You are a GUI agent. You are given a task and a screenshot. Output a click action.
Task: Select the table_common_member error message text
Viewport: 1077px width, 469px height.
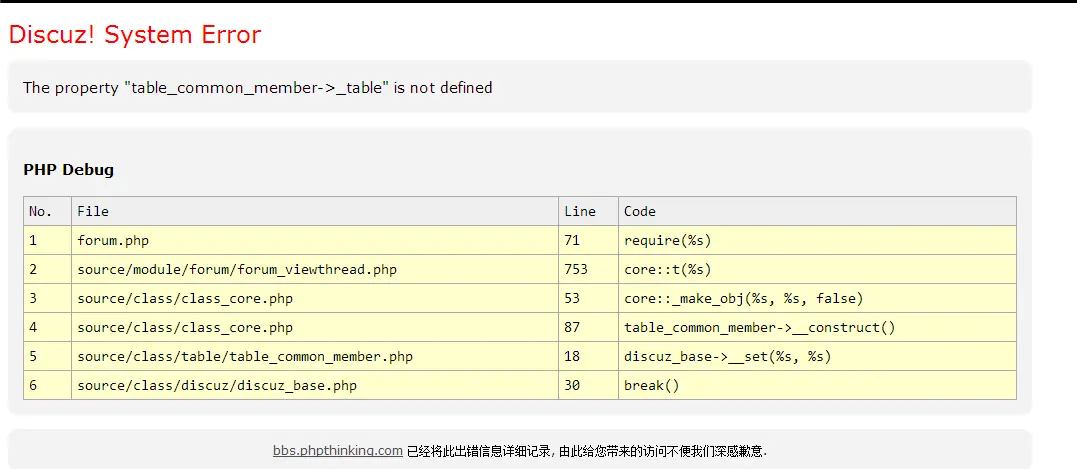(258, 87)
